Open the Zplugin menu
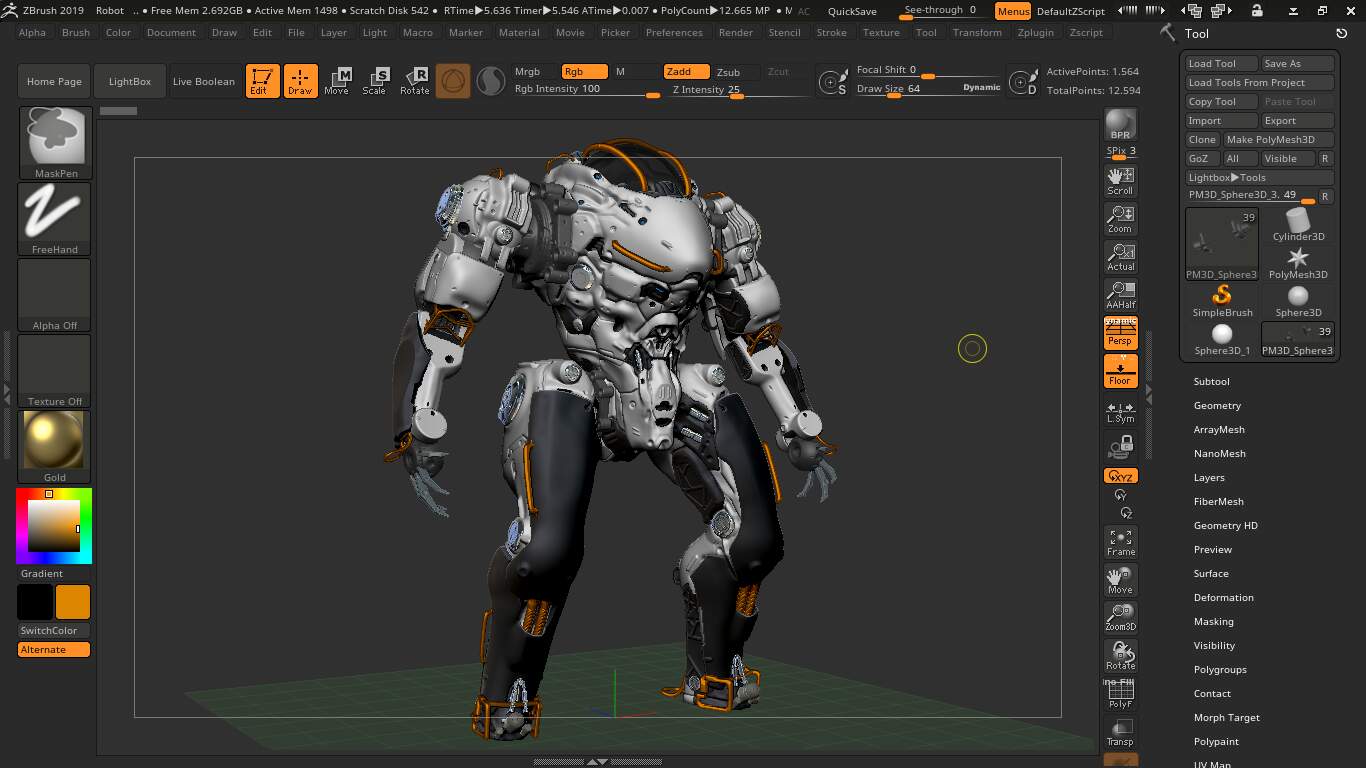This screenshot has width=1366, height=768. [1035, 32]
